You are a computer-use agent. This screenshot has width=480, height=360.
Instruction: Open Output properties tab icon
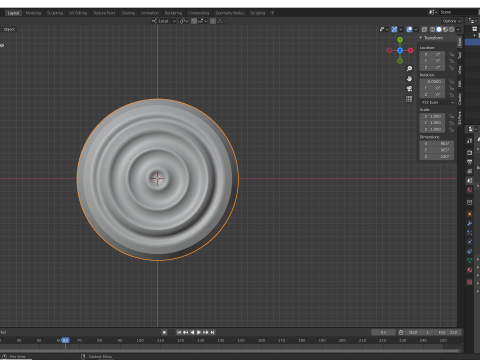[470, 162]
